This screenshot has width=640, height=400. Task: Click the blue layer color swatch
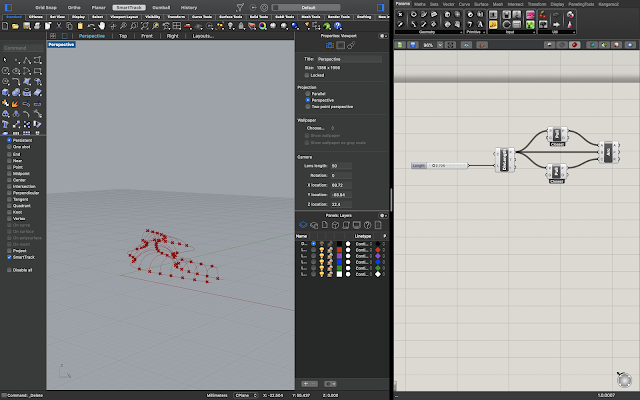[x=339, y=262]
